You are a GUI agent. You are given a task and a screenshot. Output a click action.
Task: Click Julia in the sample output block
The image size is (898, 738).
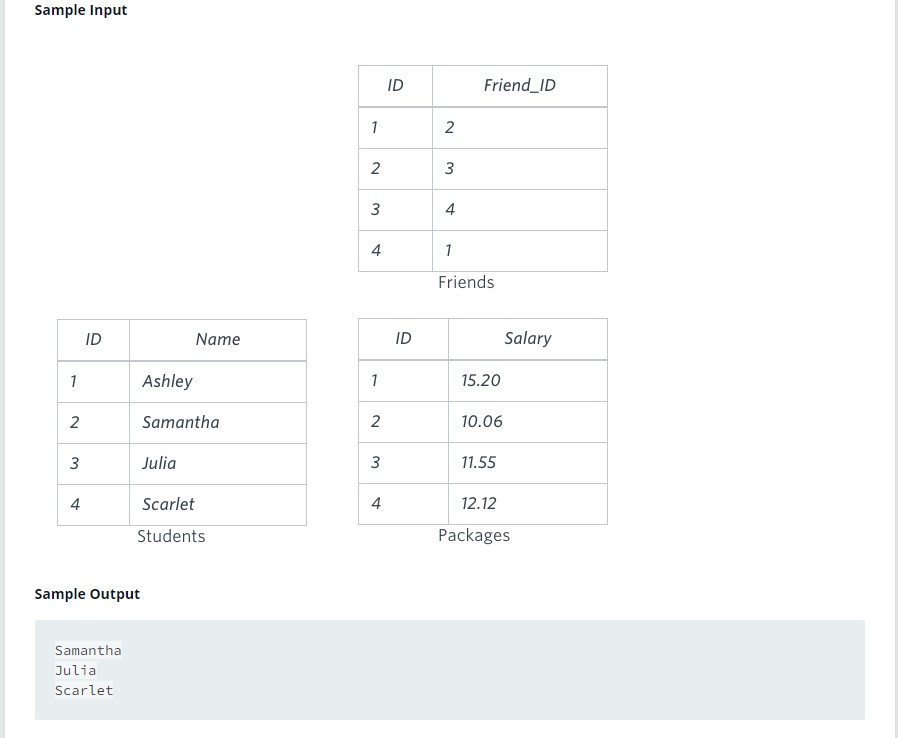pyautogui.click(x=76, y=671)
